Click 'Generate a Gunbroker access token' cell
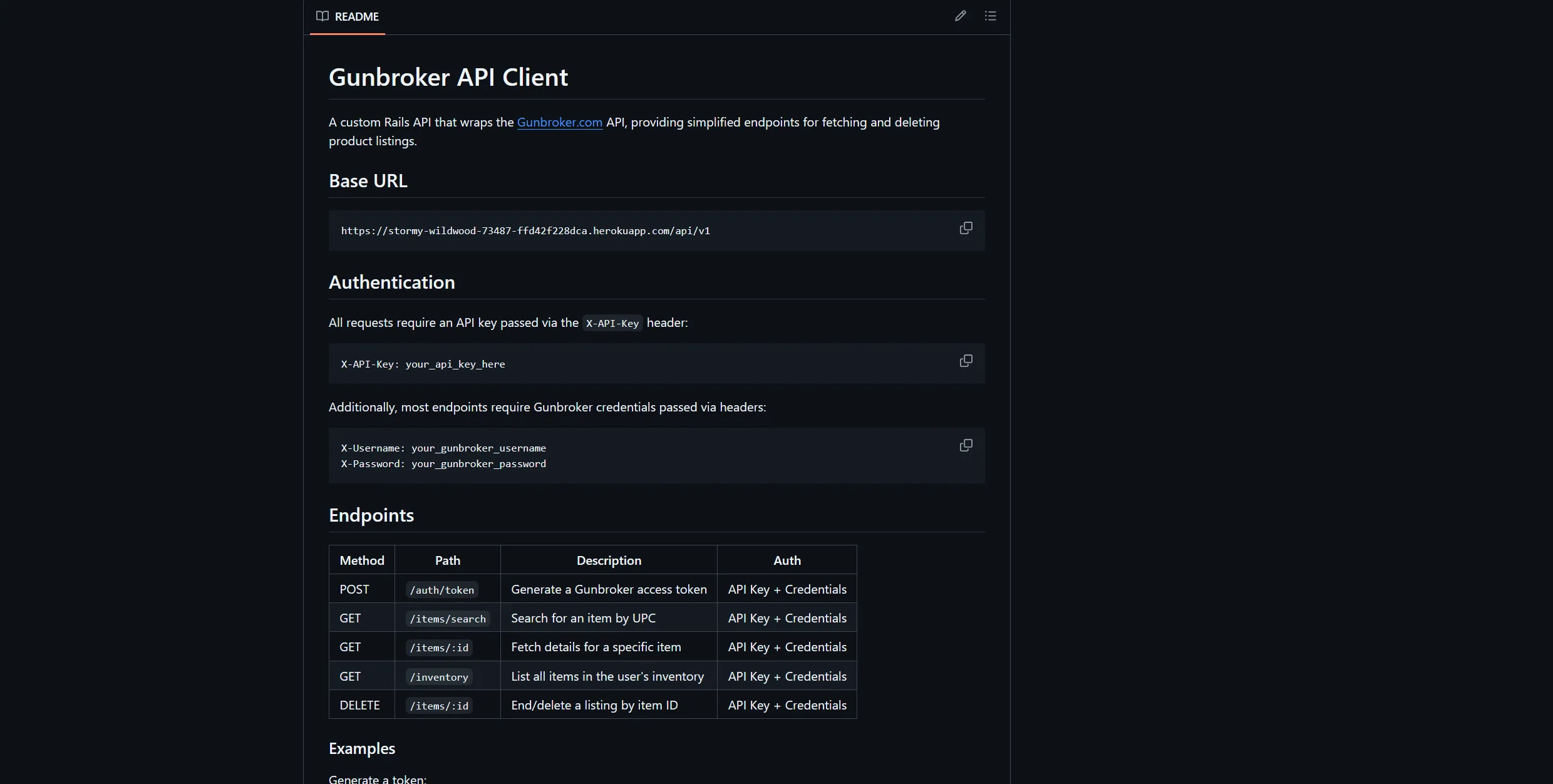This screenshot has width=1553, height=784. pyautogui.click(x=609, y=589)
